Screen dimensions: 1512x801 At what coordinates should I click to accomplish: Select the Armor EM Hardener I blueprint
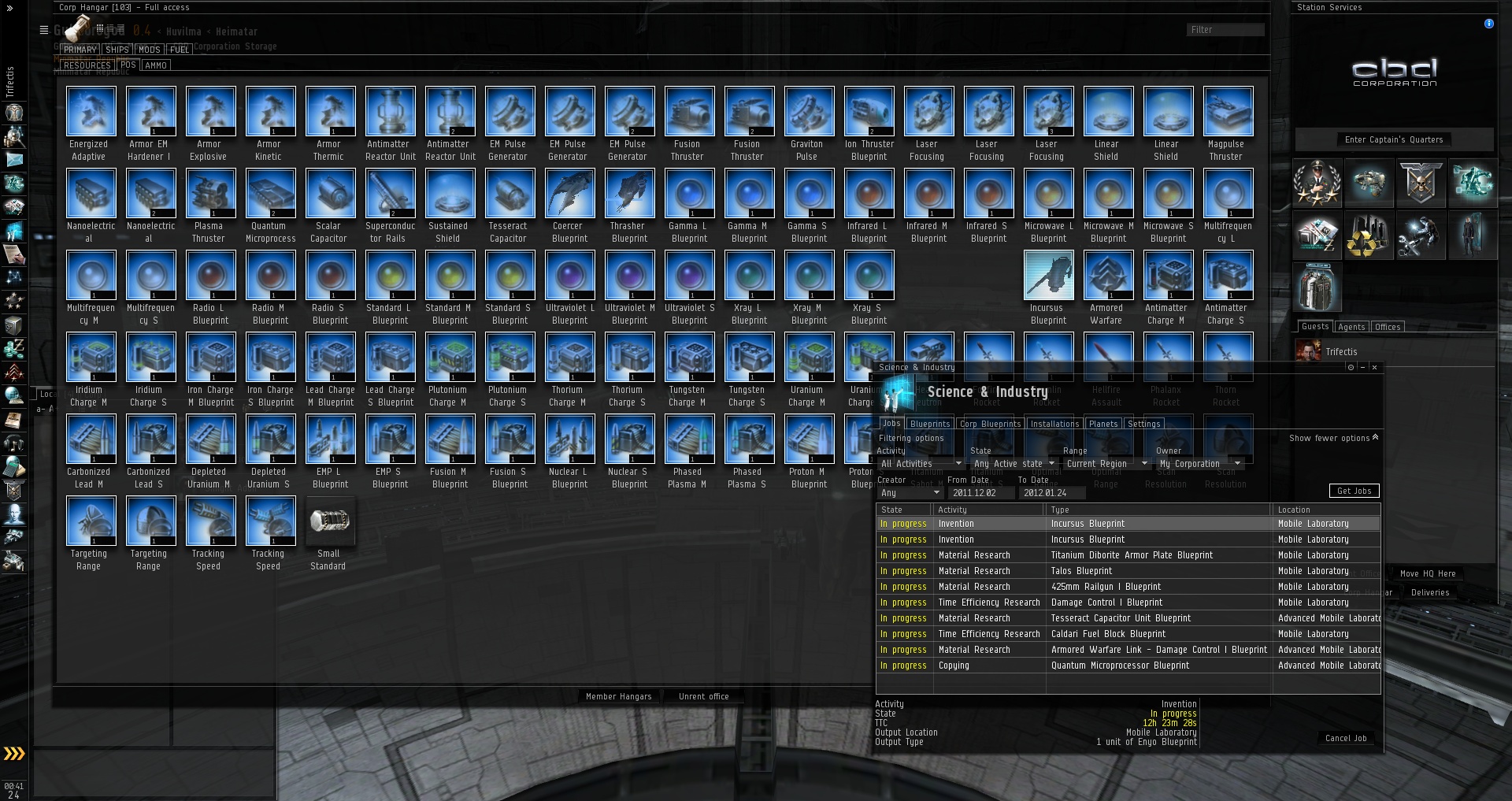point(151,111)
